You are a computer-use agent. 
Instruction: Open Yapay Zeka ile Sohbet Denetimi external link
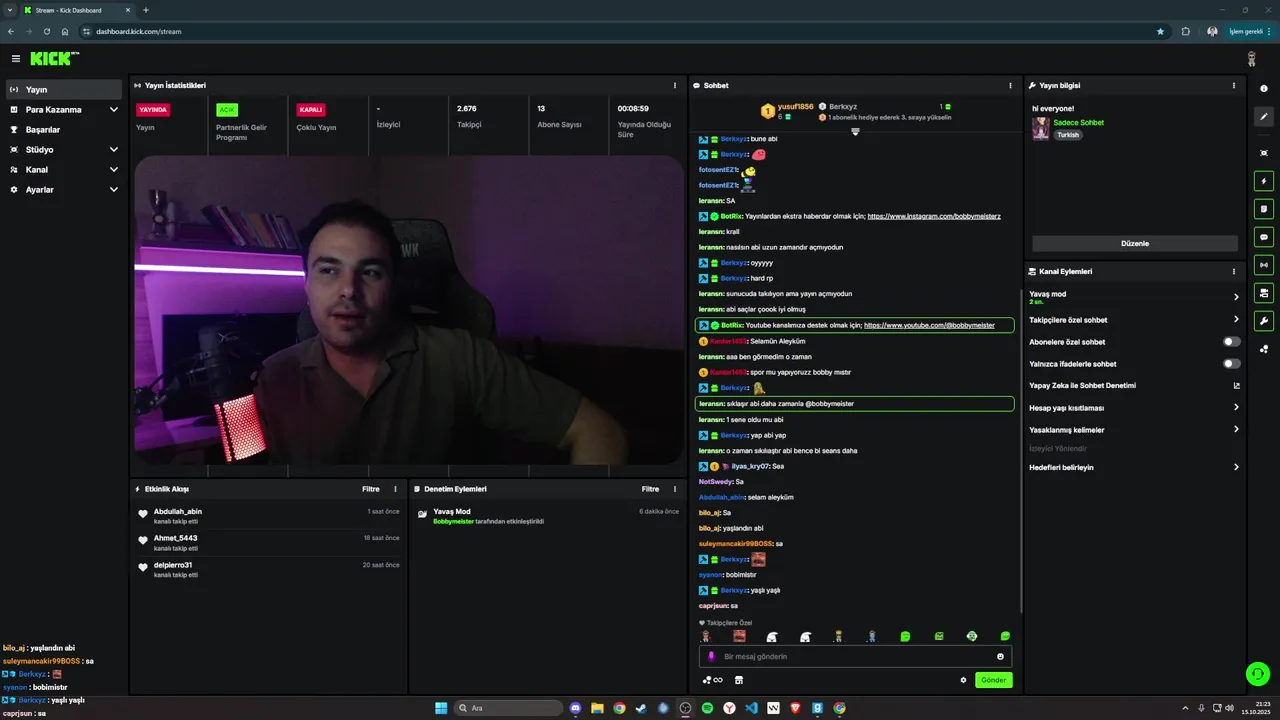coord(1236,386)
